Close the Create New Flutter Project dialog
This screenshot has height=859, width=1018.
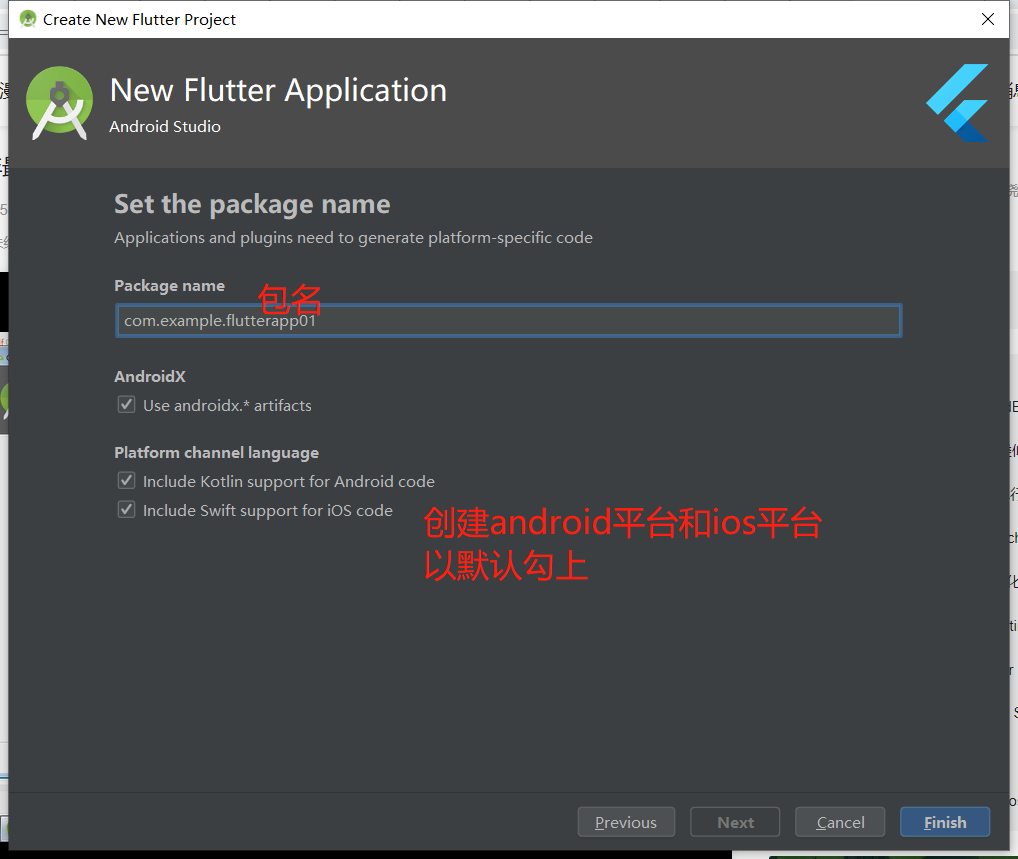click(987, 19)
